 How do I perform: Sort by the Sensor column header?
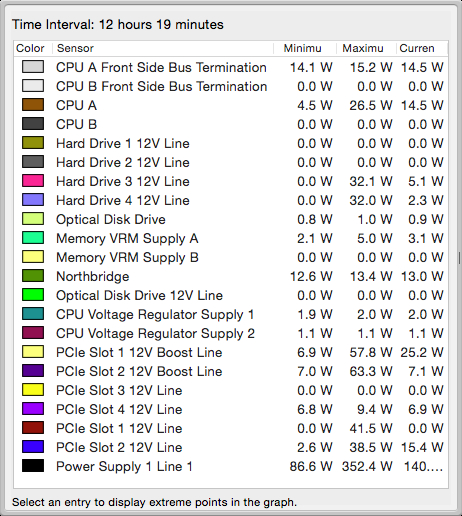(x=163, y=48)
